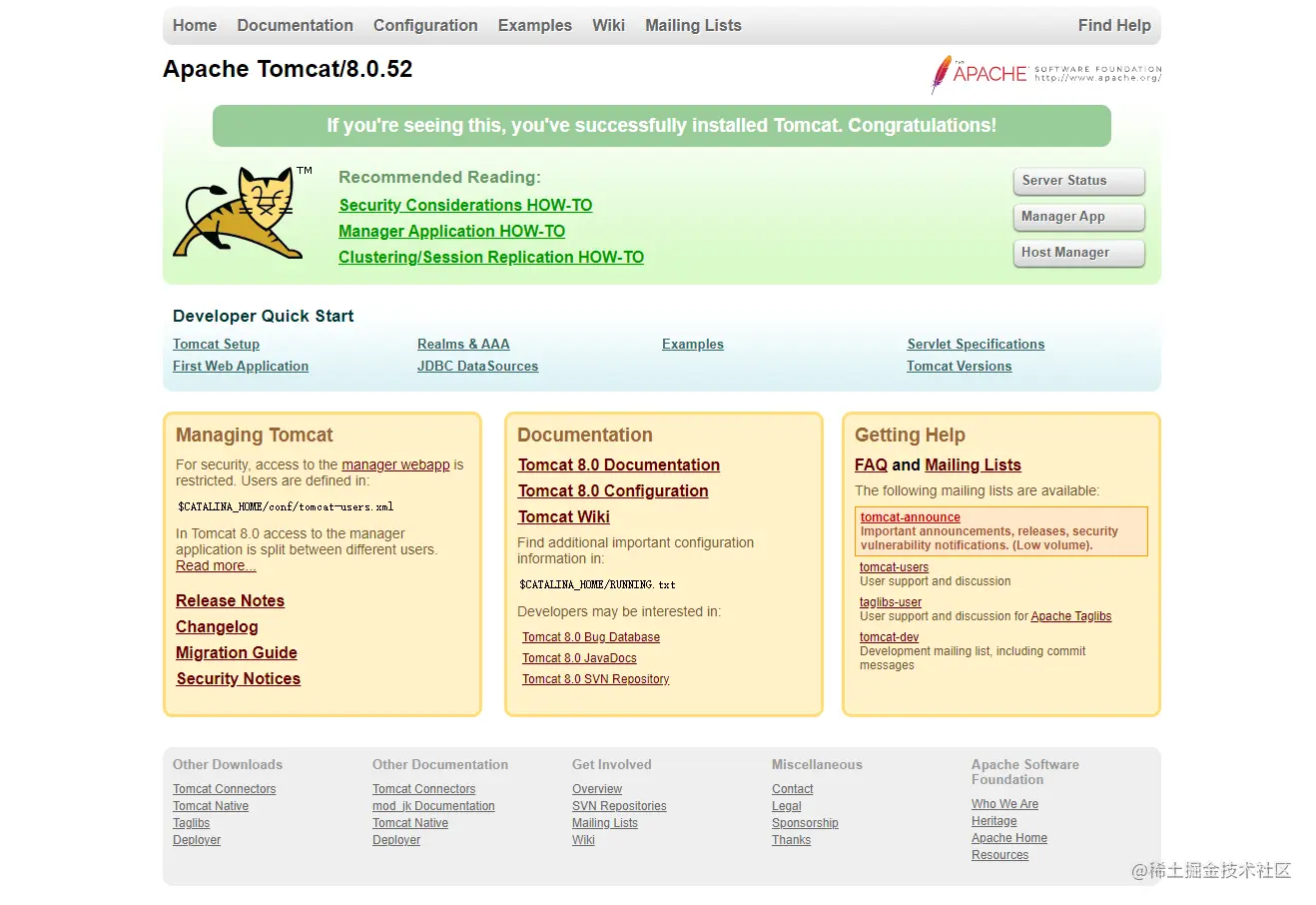The height and width of the screenshot is (905, 1316).
Task: Open Mailing Lists link under Getting Help
Action: 973,464
